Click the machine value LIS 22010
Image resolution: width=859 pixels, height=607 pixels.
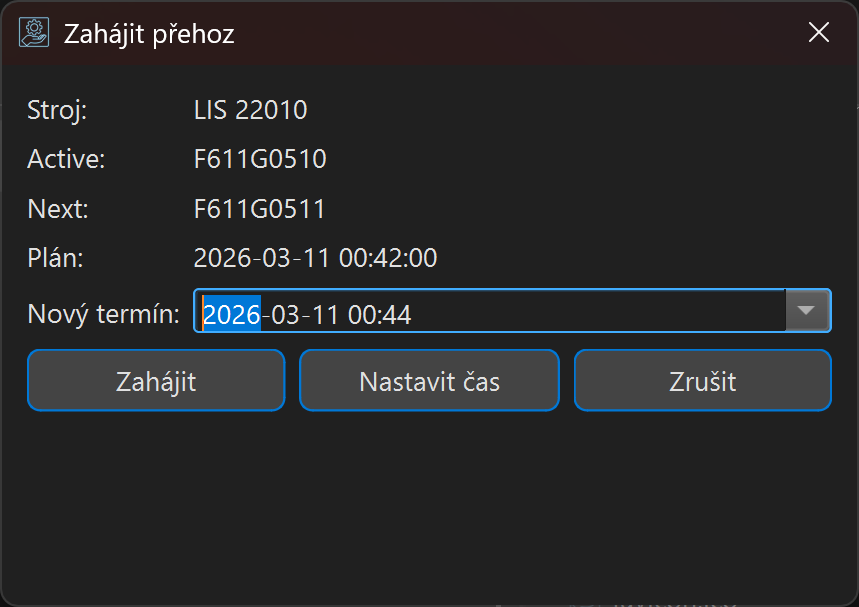click(250, 109)
